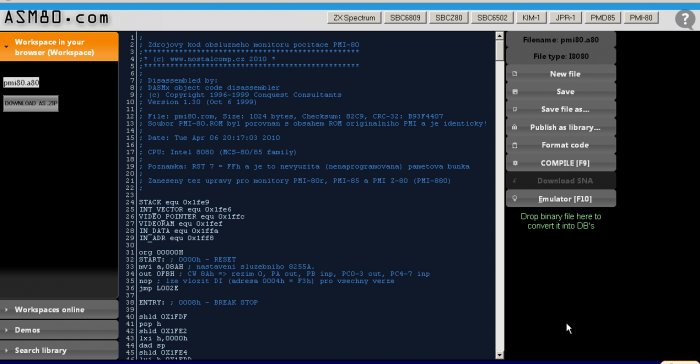700x364 pixels.
Task: Click code line 'jmp L002E'
Action: pos(158,288)
